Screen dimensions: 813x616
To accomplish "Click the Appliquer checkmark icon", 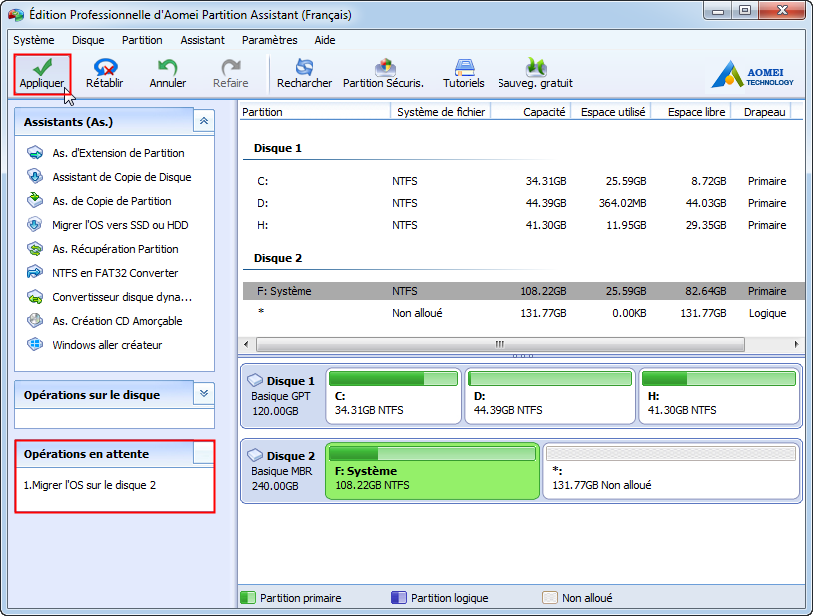I will [42, 67].
